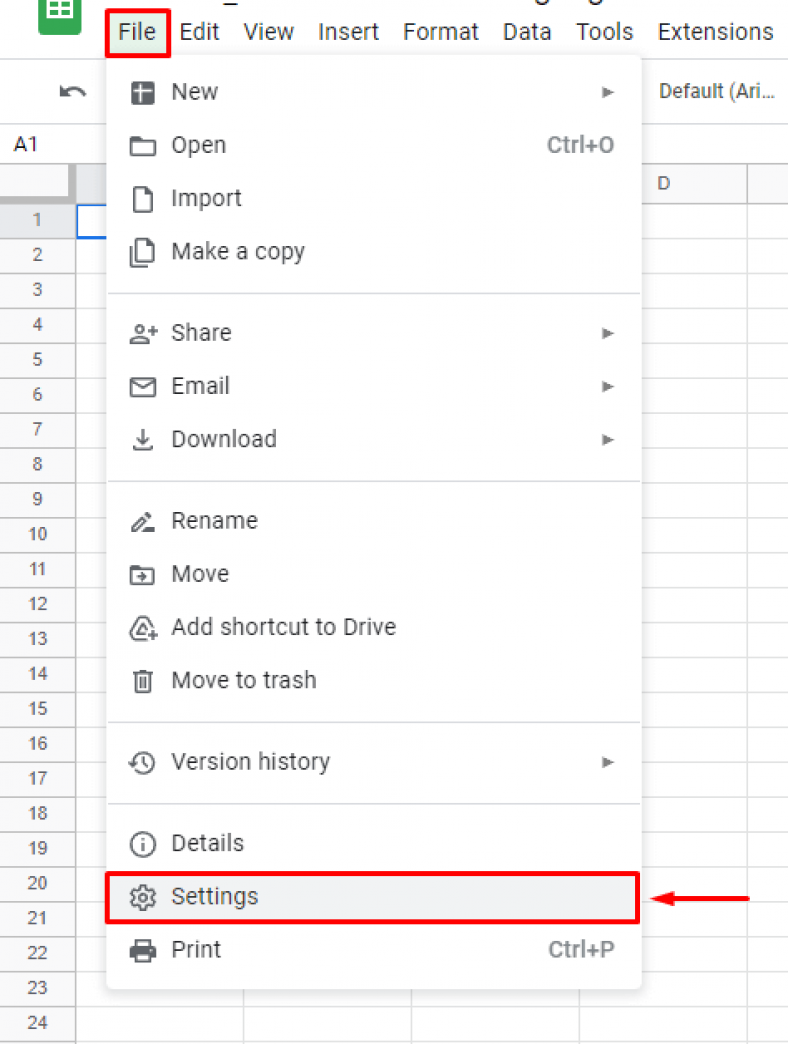788x1044 pixels.
Task: Click the Details info icon
Action: point(142,843)
